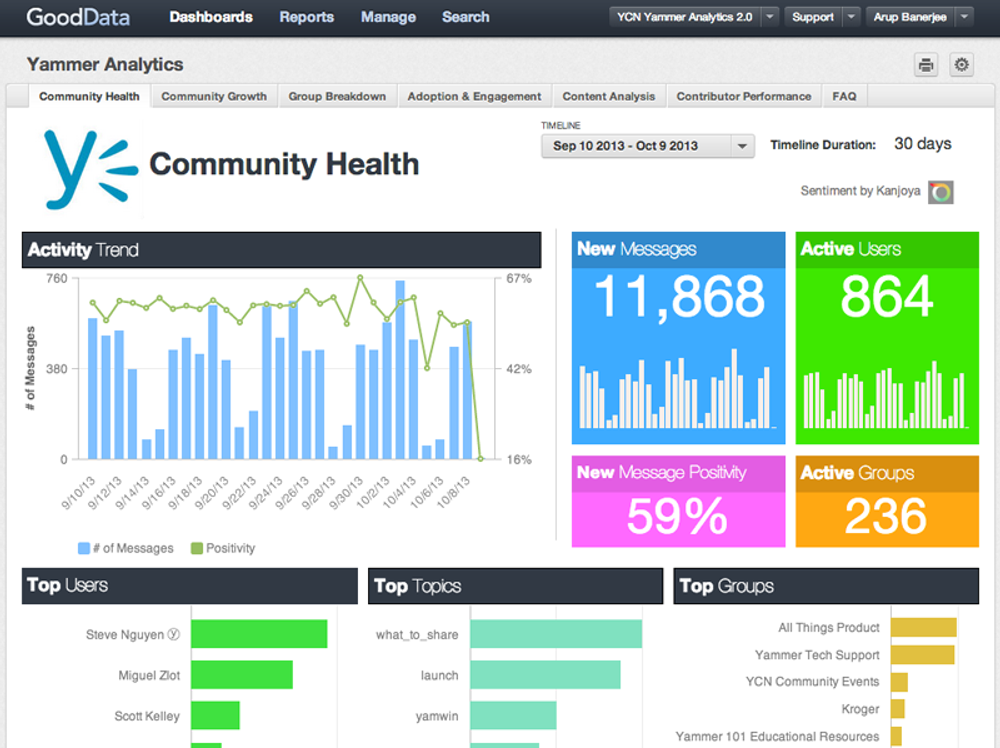Click the Yammer logo image
Viewport: 1000px width, 748px height.
90,169
